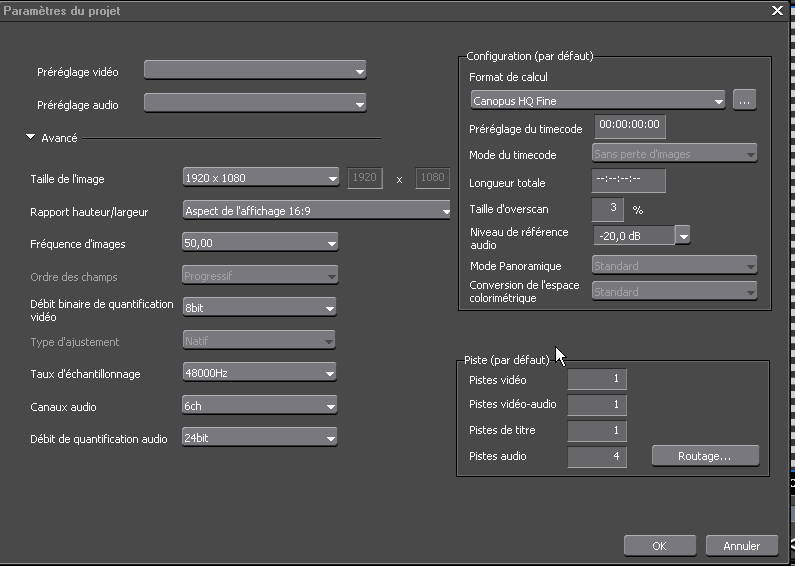Click the Pistes audio count field
This screenshot has height=566, width=795.
[597, 456]
